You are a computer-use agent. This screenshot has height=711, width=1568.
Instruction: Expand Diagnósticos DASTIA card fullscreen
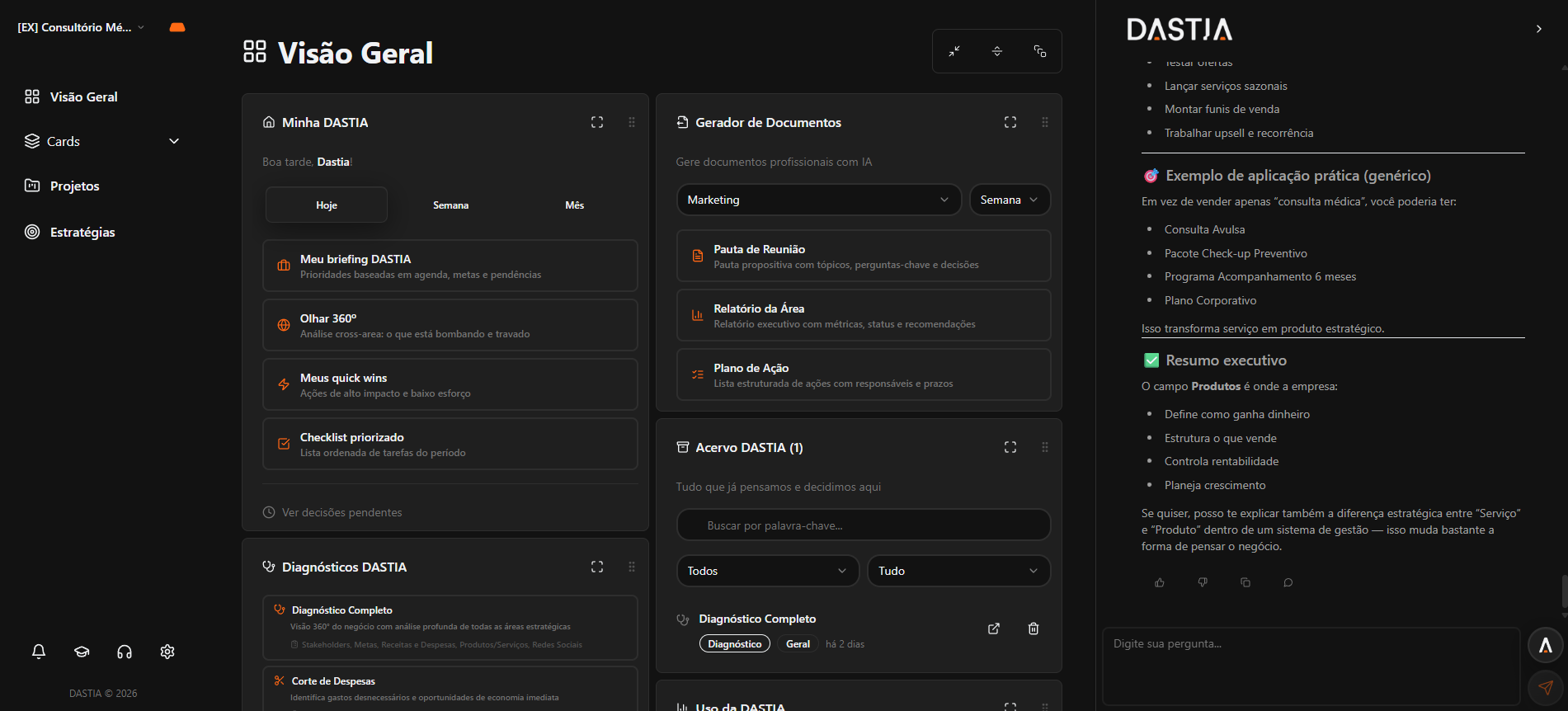597,567
